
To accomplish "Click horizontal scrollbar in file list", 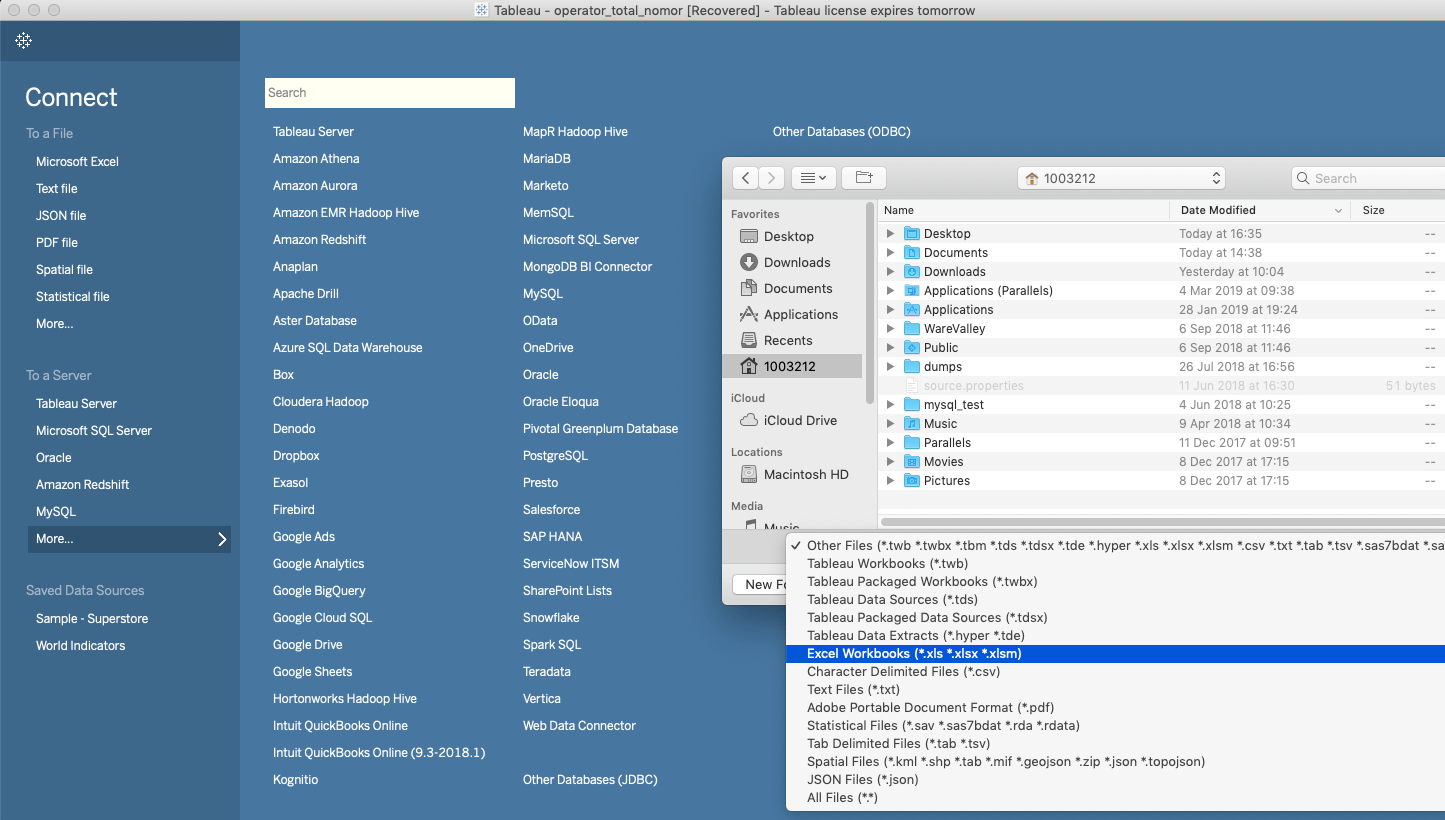I will pos(1163,522).
